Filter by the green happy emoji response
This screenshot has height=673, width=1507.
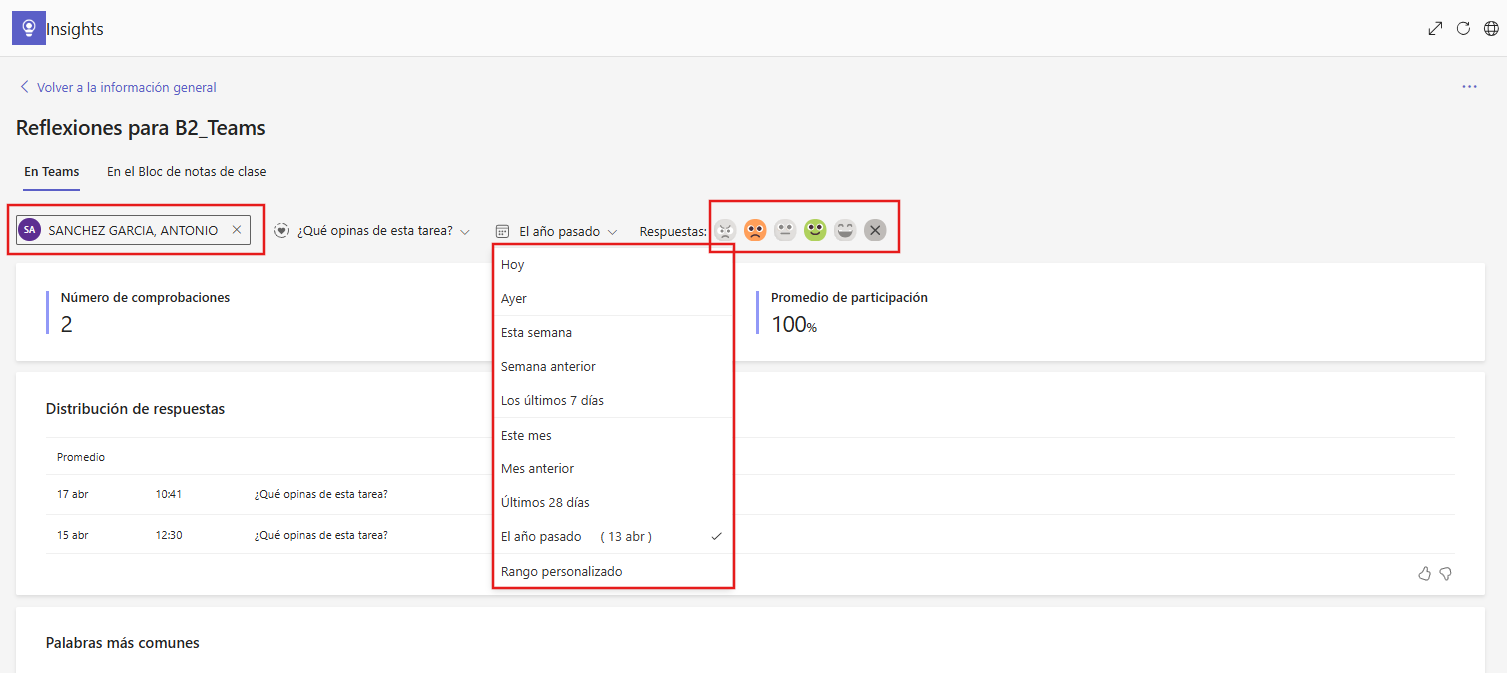coord(815,230)
